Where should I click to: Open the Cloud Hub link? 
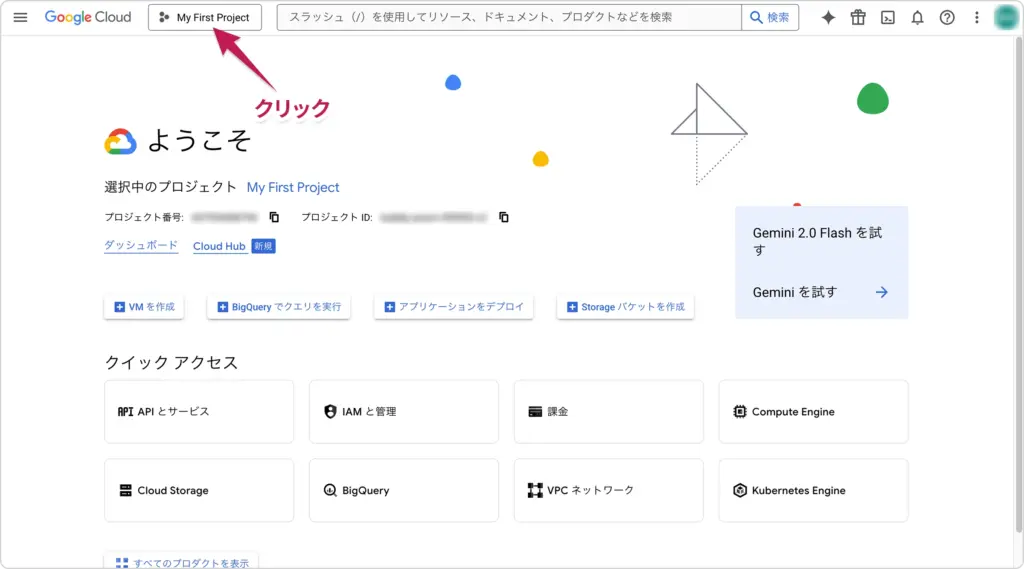tap(219, 246)
